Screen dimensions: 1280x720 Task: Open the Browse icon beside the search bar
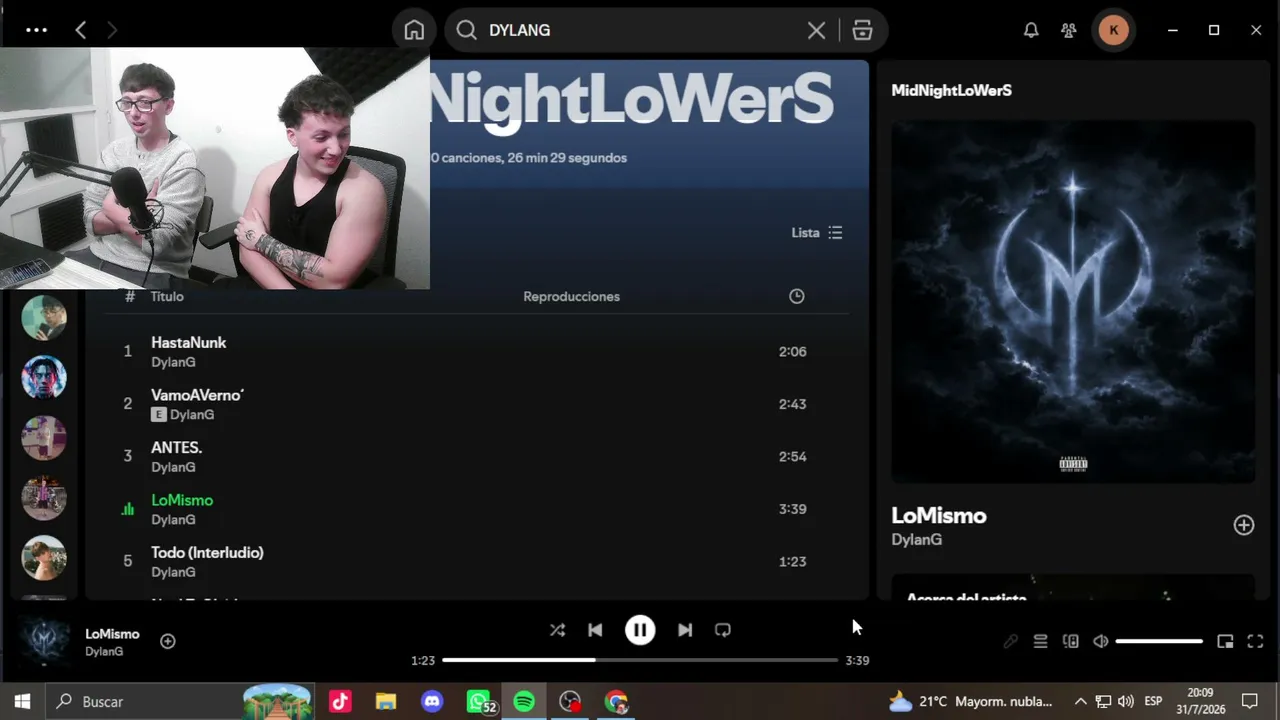(862, 30)
